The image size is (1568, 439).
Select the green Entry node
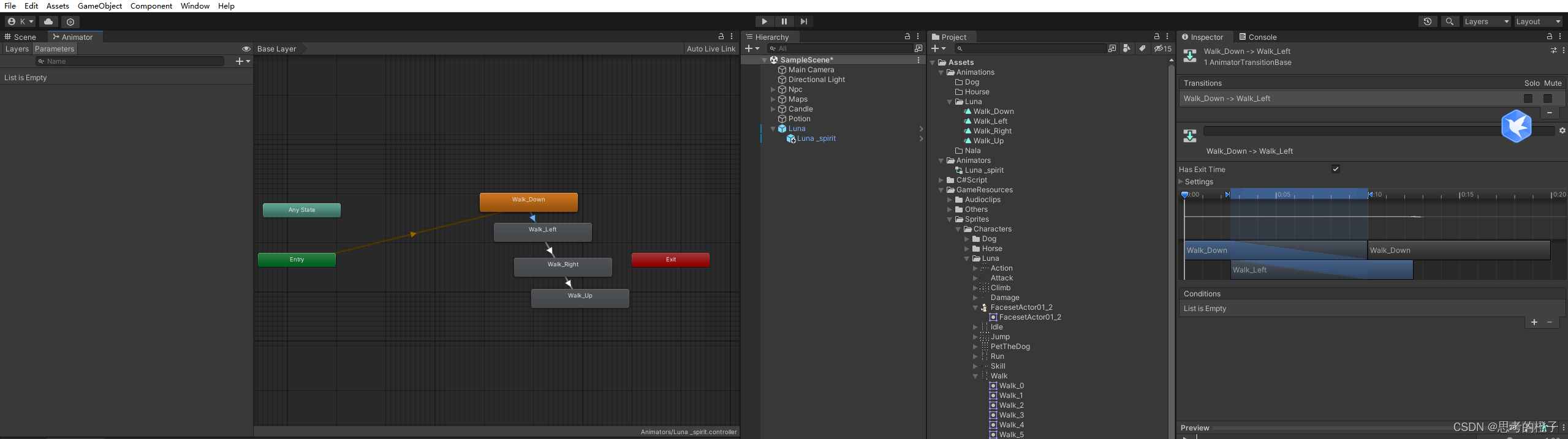tap(297, 260)
